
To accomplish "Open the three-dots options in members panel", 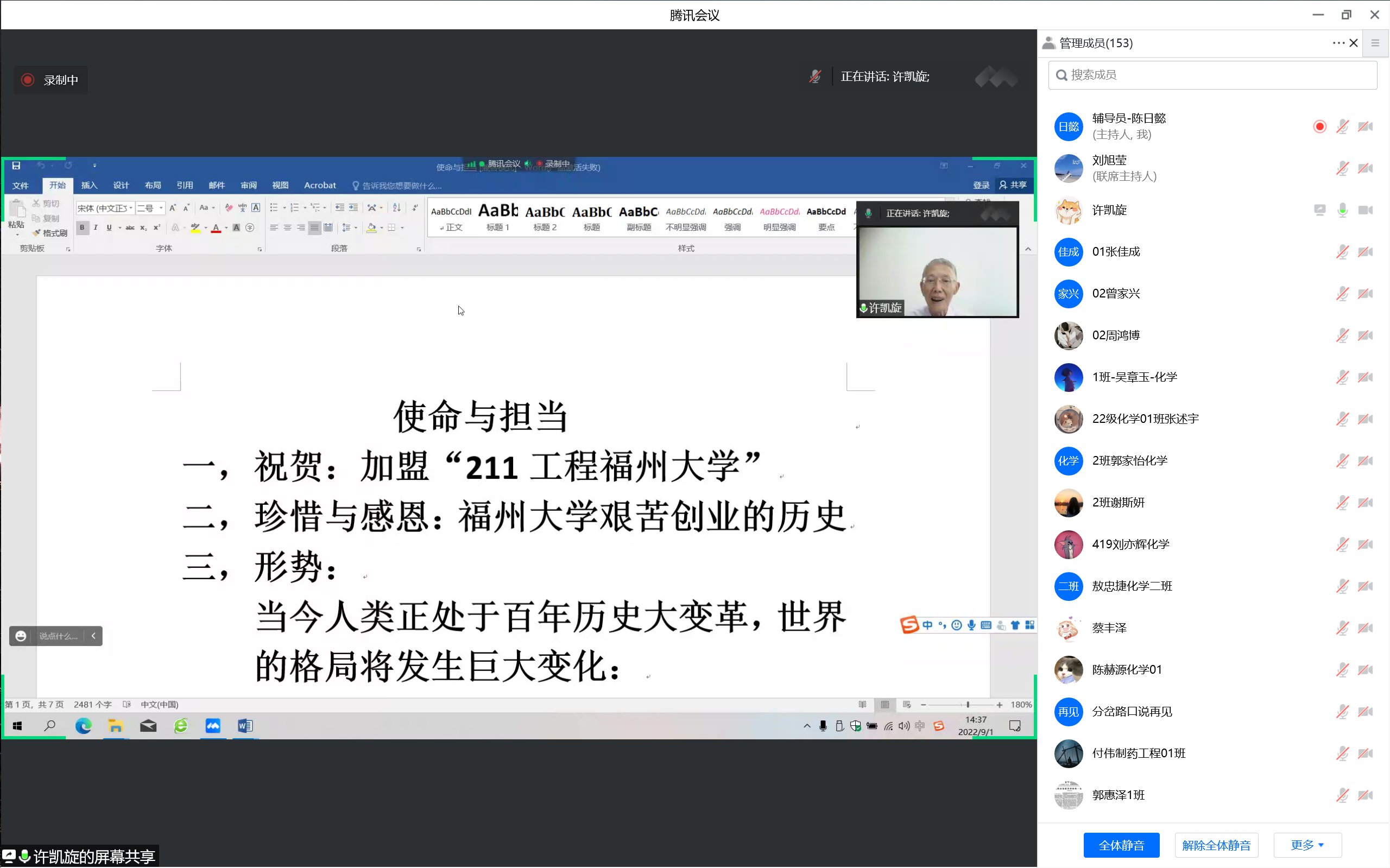I will coord(1338,43).
